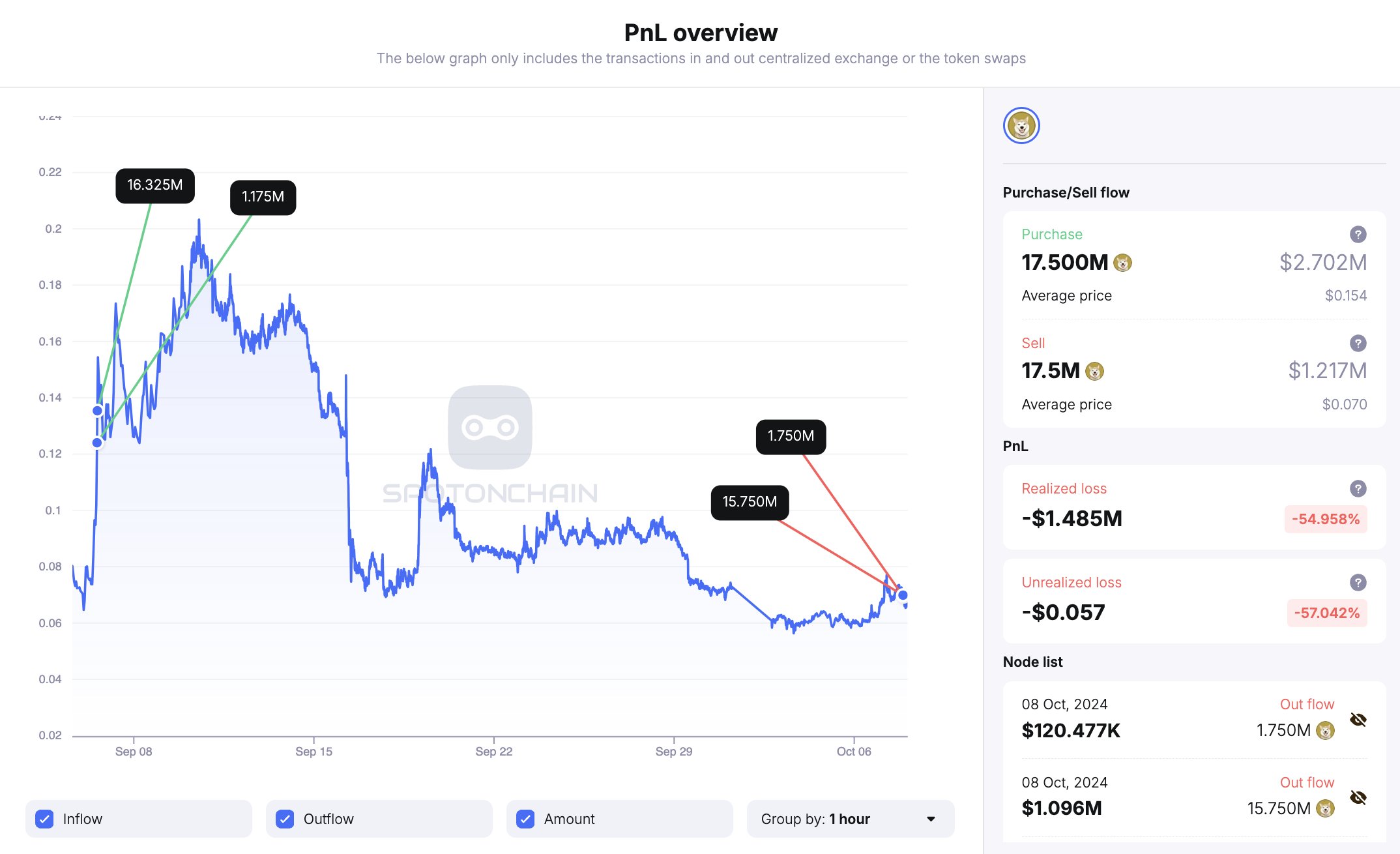Click the Spot On Chain watermark logo
Image resolution: width=1400 pixels, height=854 pixels.
pos(490,428)
